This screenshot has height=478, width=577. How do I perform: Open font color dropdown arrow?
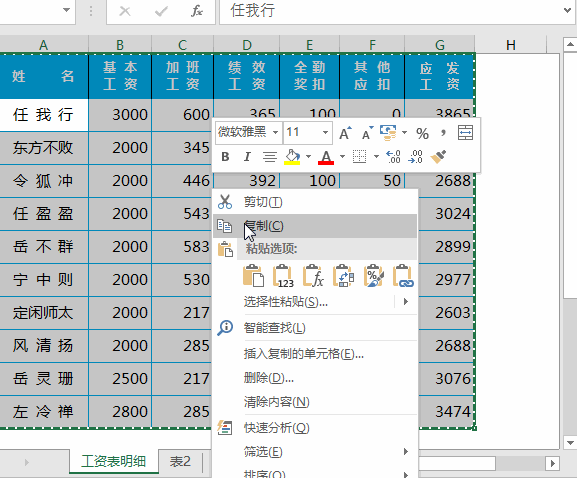[x=342, y=157]
